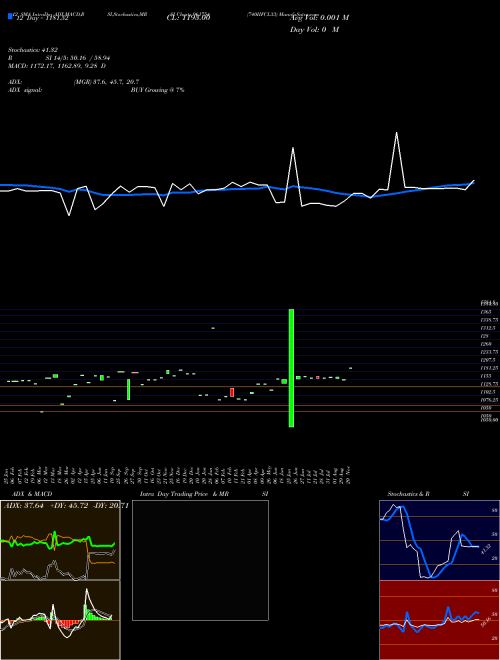
Task: Select the '+DY: 45.72' value in the ADX panel
Action: (69, 506)
